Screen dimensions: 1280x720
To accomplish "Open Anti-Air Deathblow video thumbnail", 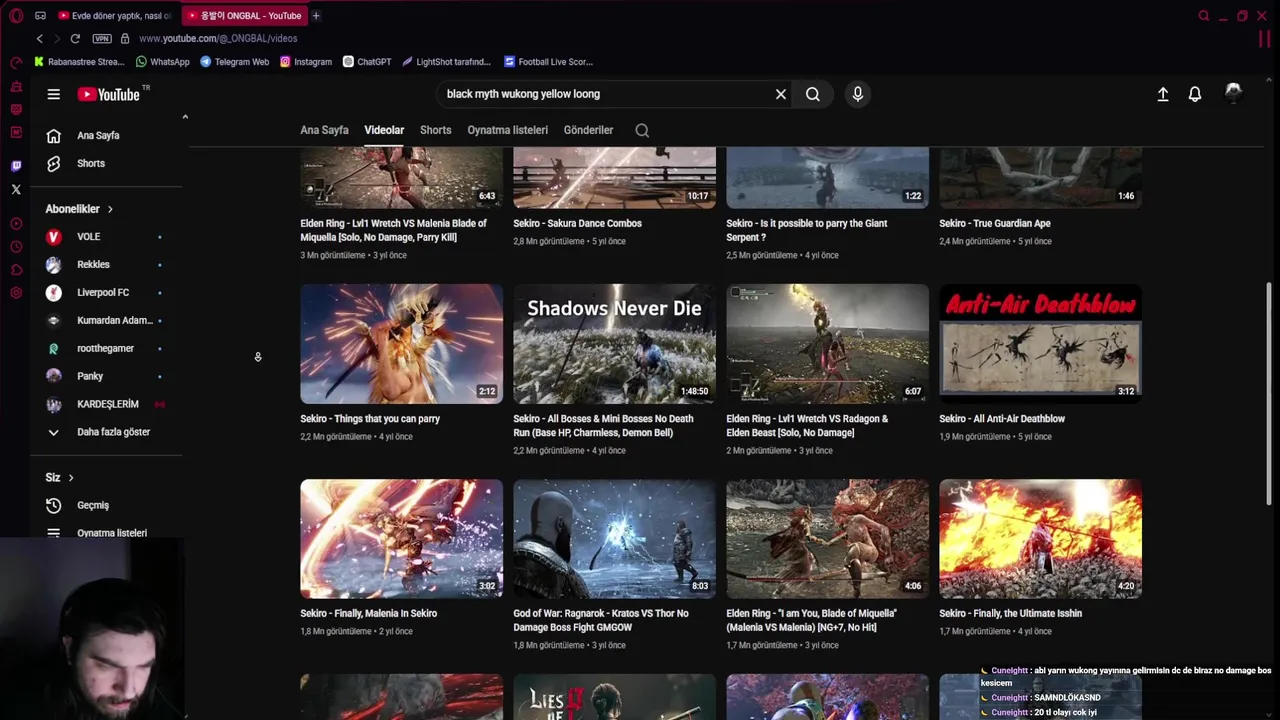I will [1040, 344].
